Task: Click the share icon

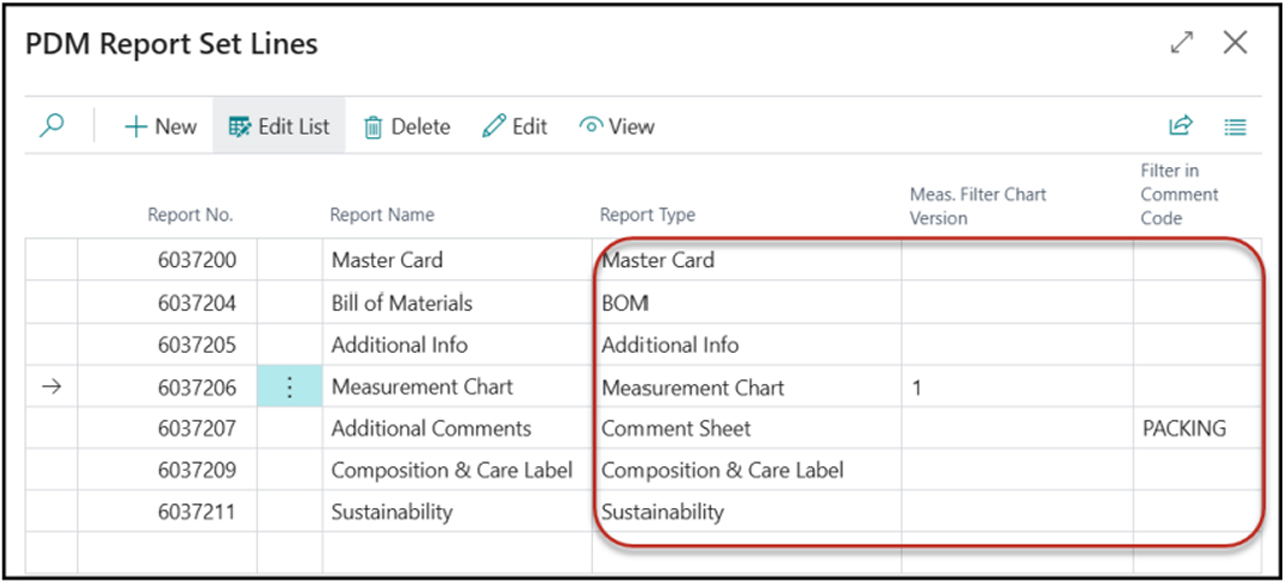Action: [1181, 126]
